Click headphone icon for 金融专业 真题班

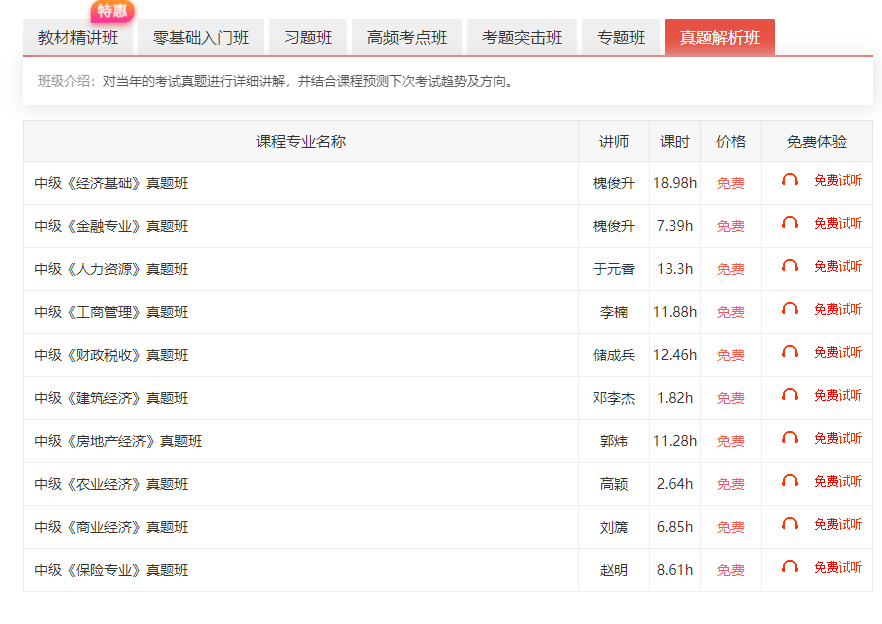(x=790, y=224)
